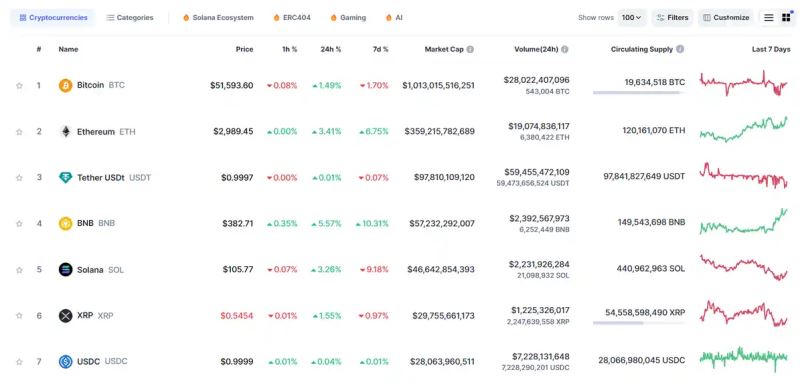The height and width of the screenshot is (382, 800).
Task: Click the Circulating Supply info icon
Action: [680, 49]
